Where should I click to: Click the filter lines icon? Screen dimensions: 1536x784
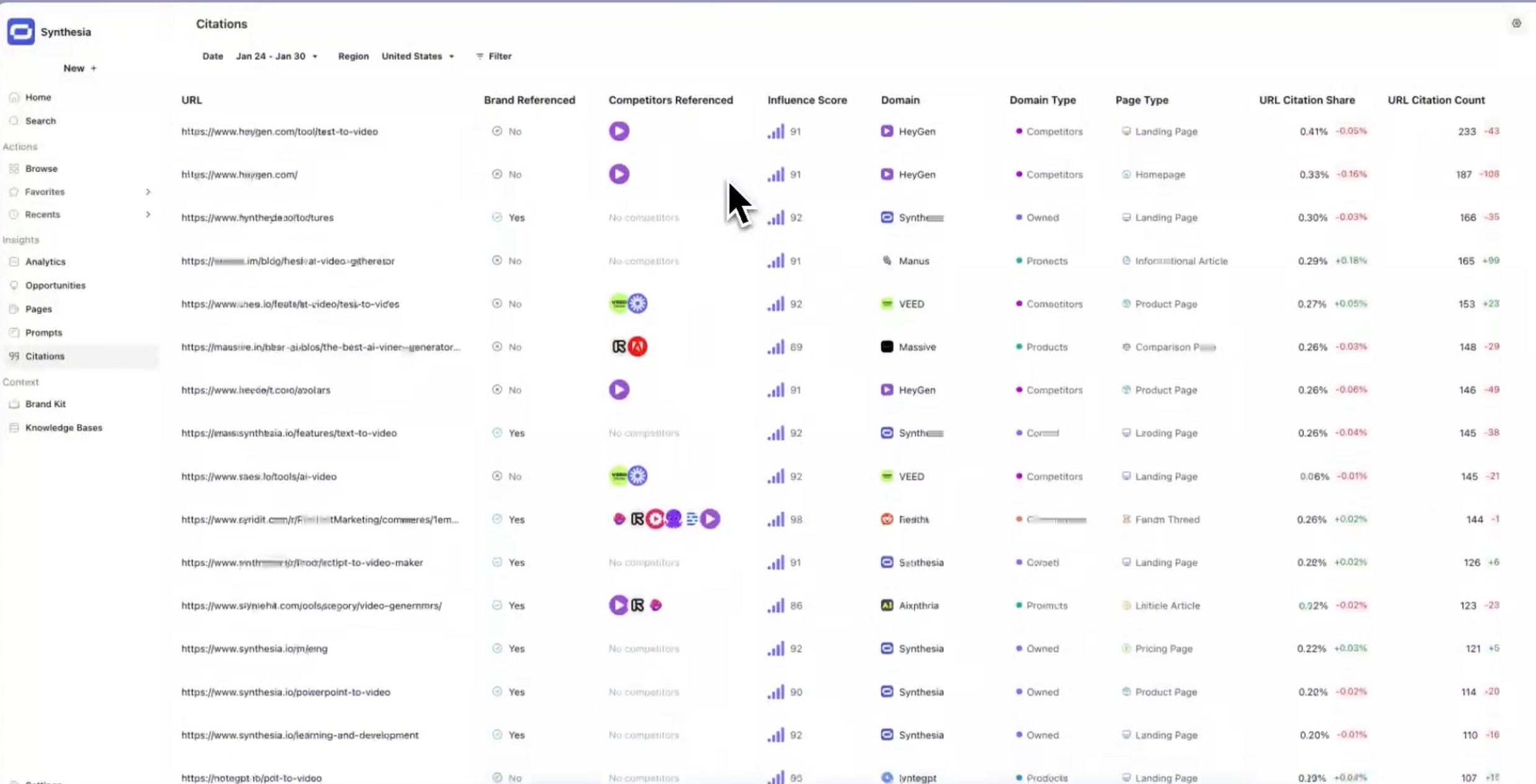479,56
